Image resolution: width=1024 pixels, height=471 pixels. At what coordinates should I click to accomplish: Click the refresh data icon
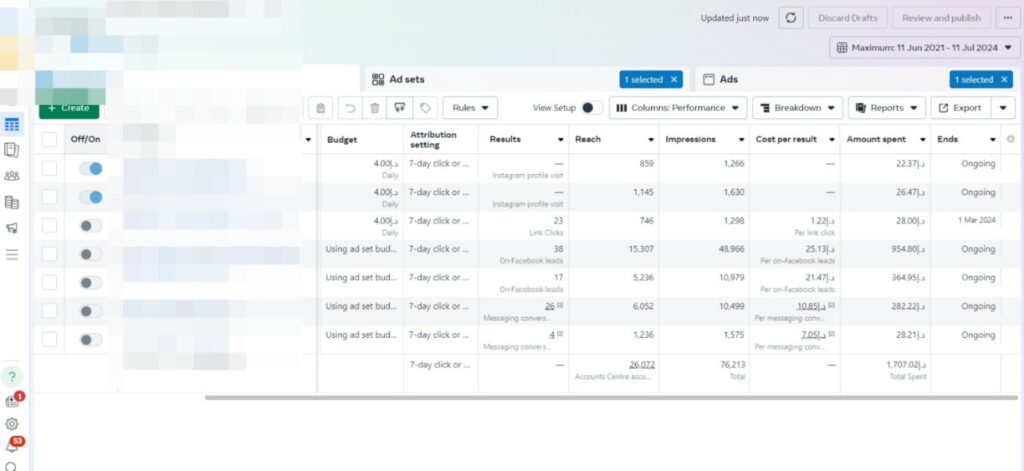pyautogui.click(x=791, y=18)
